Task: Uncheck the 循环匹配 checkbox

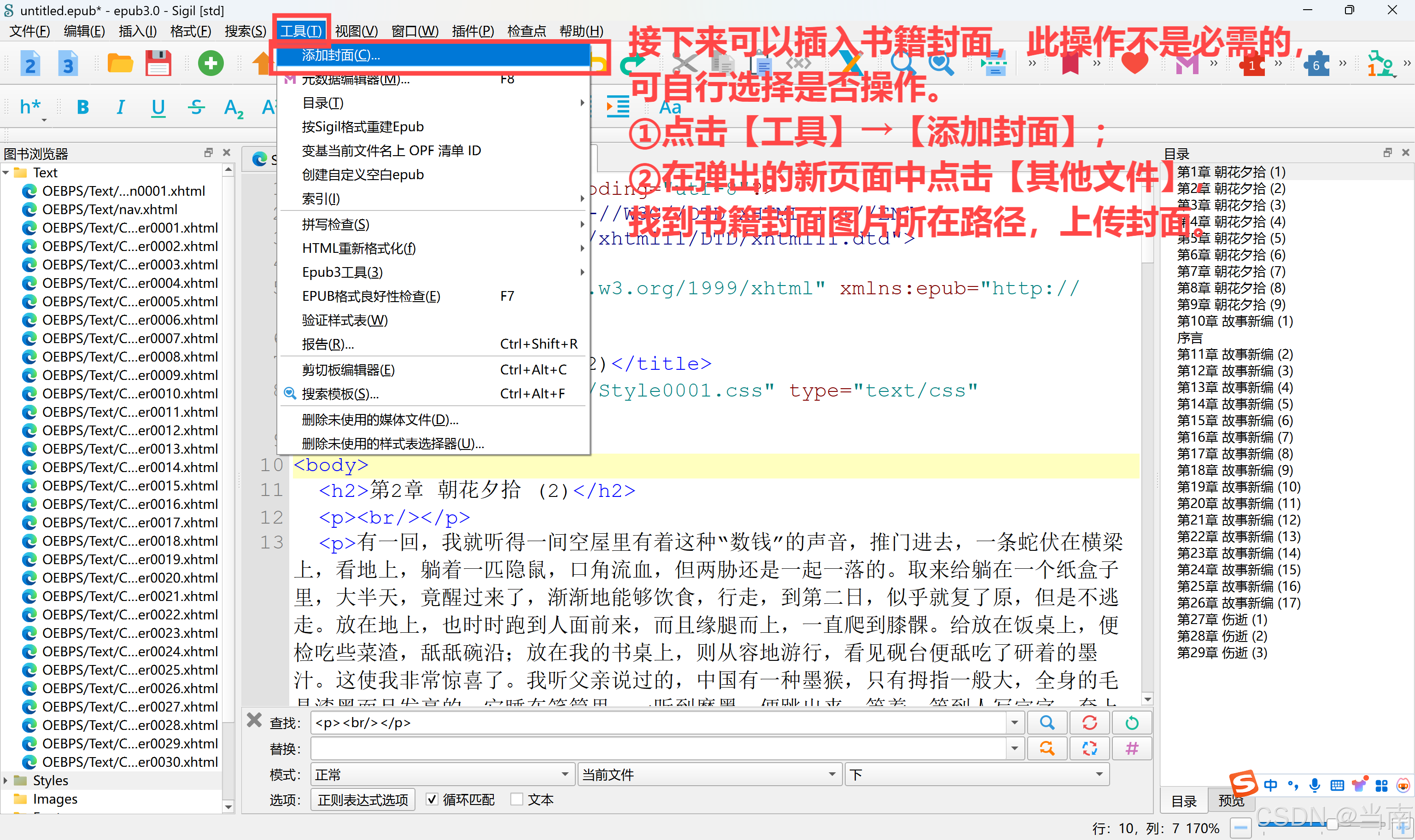Action: (x=432, y=799)
